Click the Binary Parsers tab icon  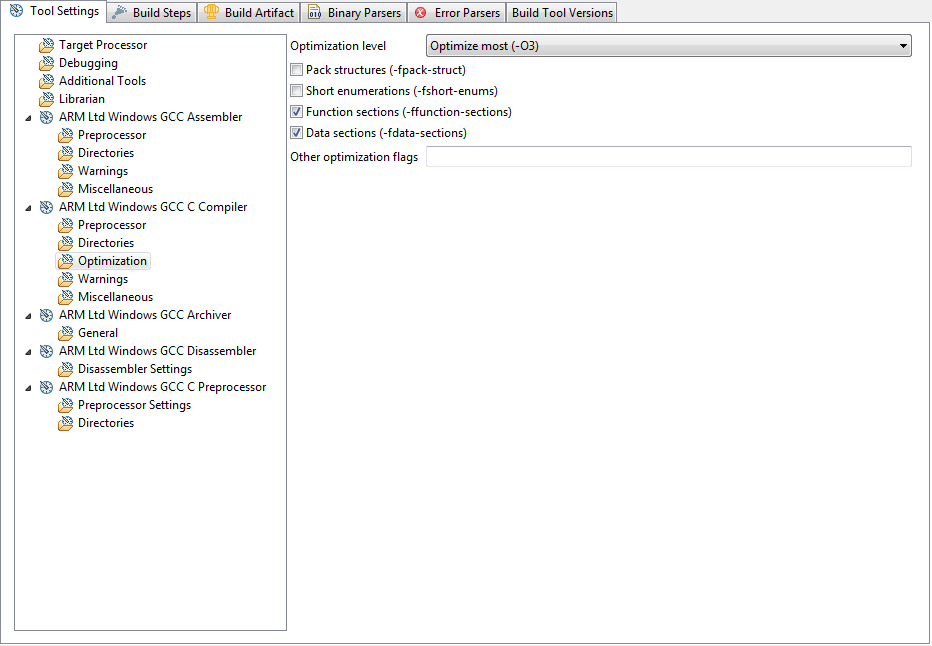(x=314, y=12)
